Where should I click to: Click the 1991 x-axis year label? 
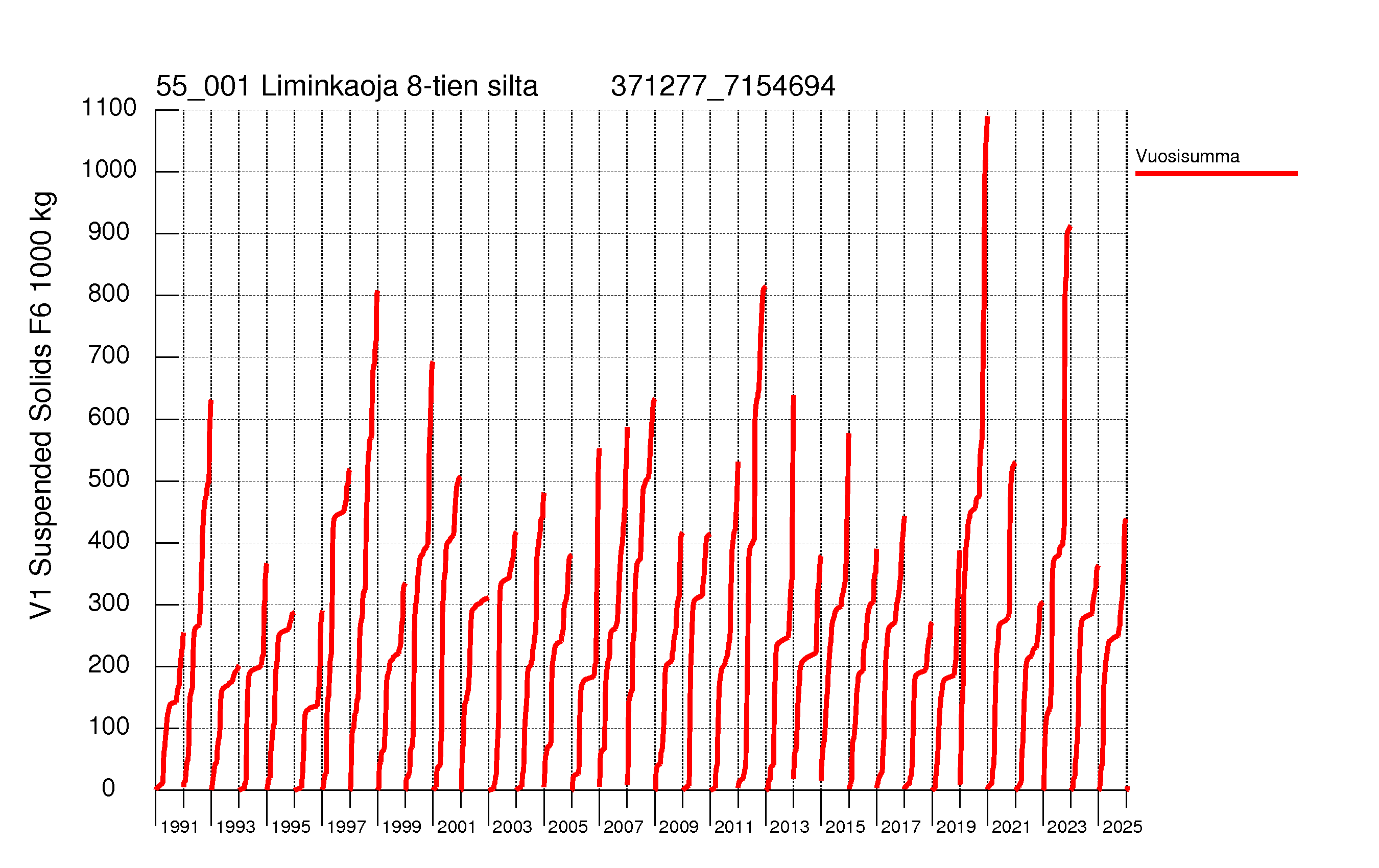click(x=179, y=827)
